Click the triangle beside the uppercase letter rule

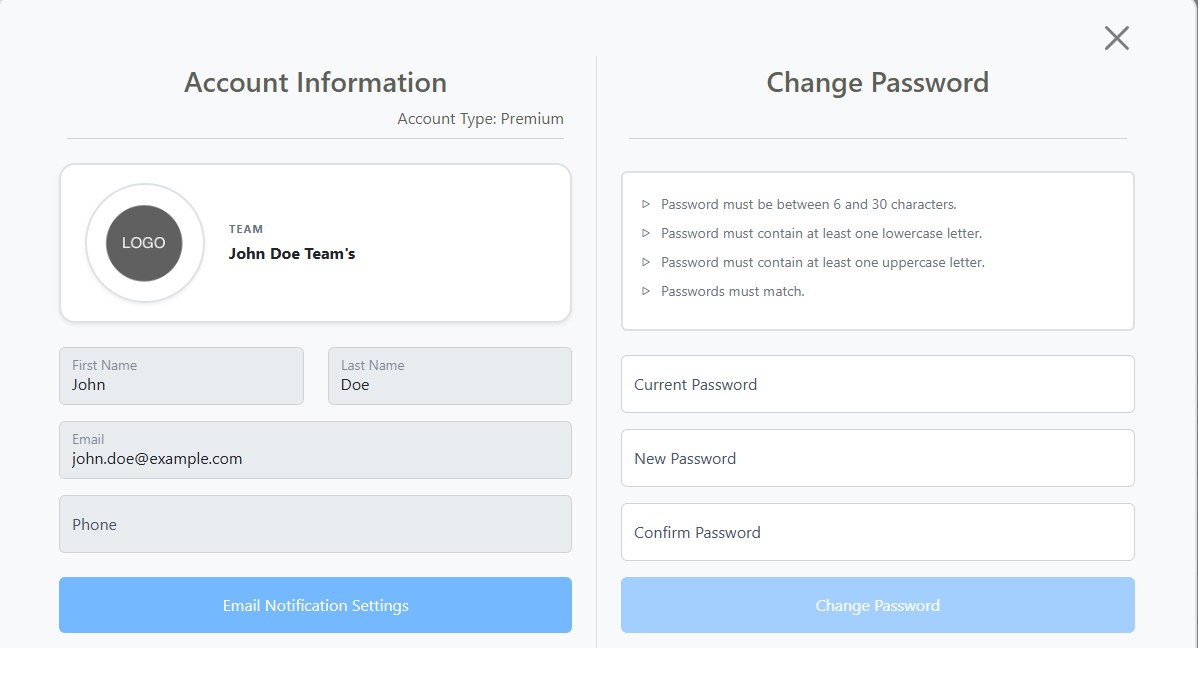point(646,262)
